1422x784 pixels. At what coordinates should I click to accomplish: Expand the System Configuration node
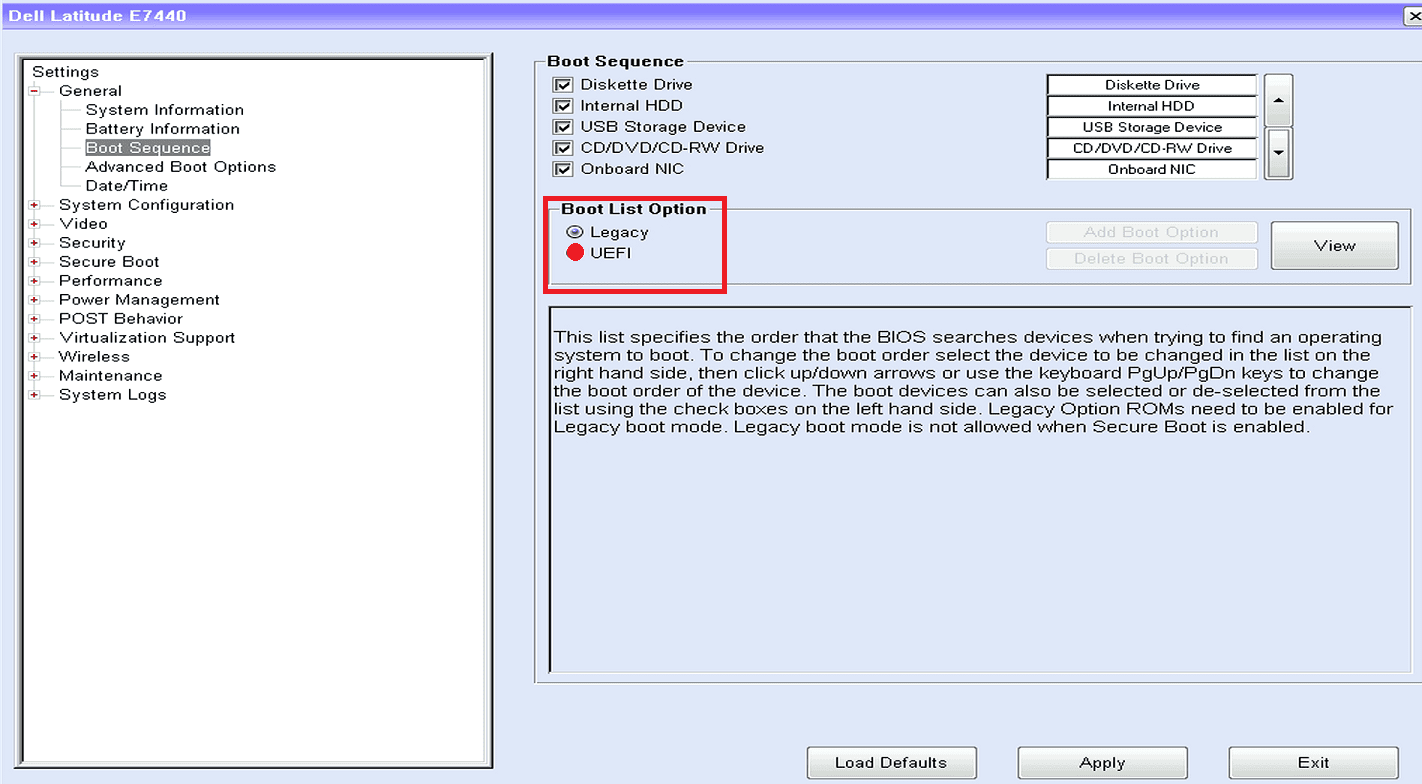pyautogui.click(x=35, y=205)
